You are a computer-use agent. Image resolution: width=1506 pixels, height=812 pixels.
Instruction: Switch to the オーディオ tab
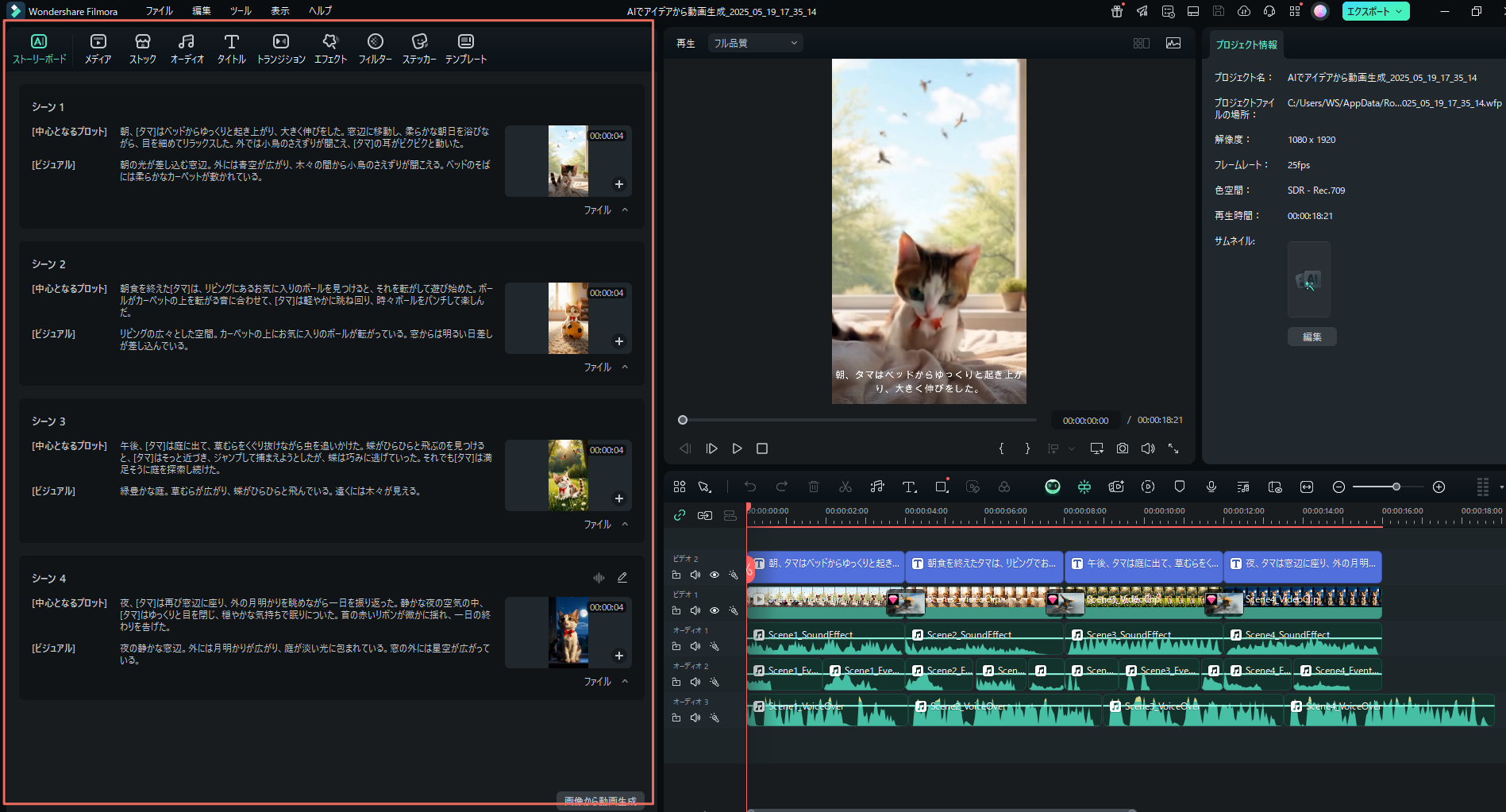click(x=187, y=48)
